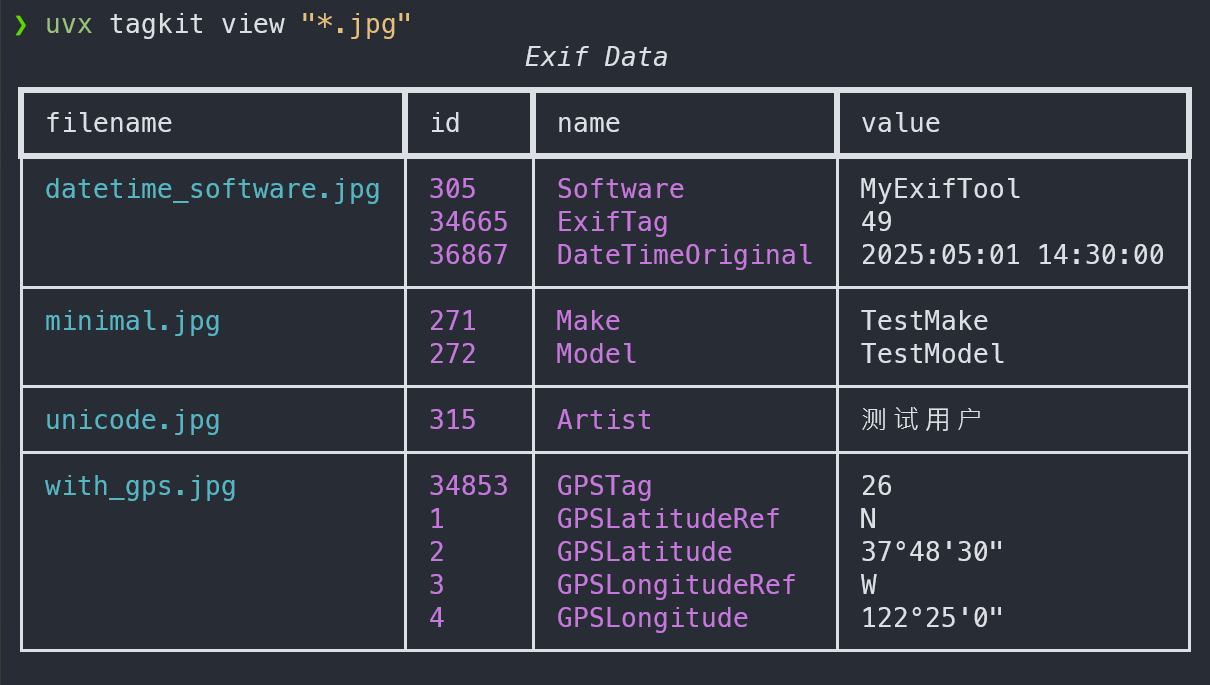The image size is (1210, 685).
Task: Click the Chinese Artist value '测试用户'
Action: pos(922,420)
